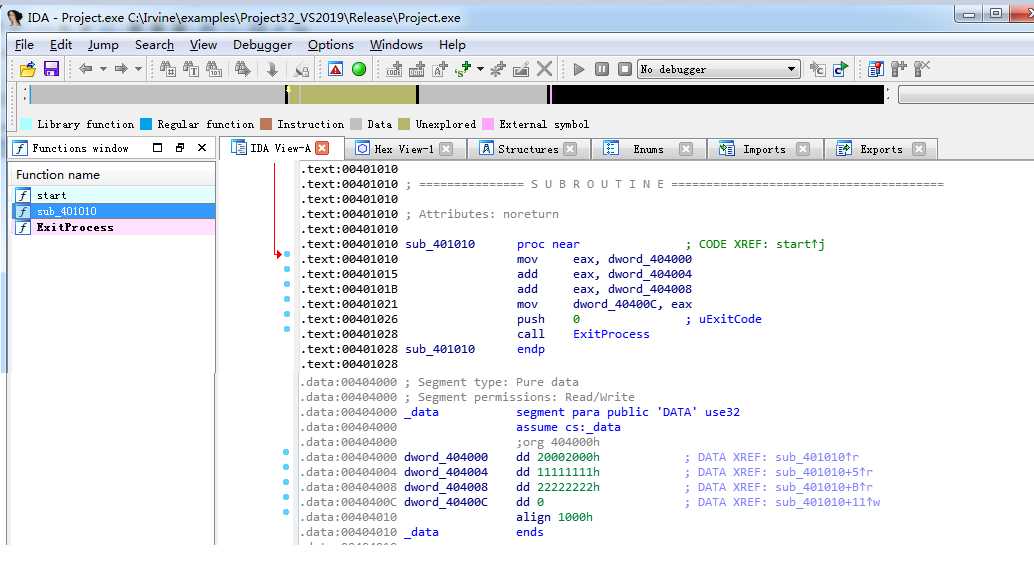Maximize the Functions window panel
This screenshot has width=1034, height=569.
coord(157,148)
